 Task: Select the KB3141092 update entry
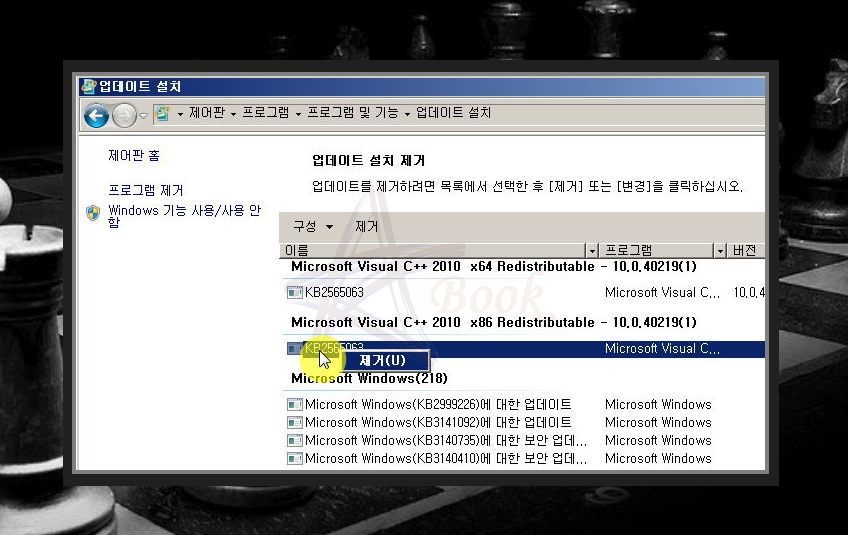click(x=438, y=422)
